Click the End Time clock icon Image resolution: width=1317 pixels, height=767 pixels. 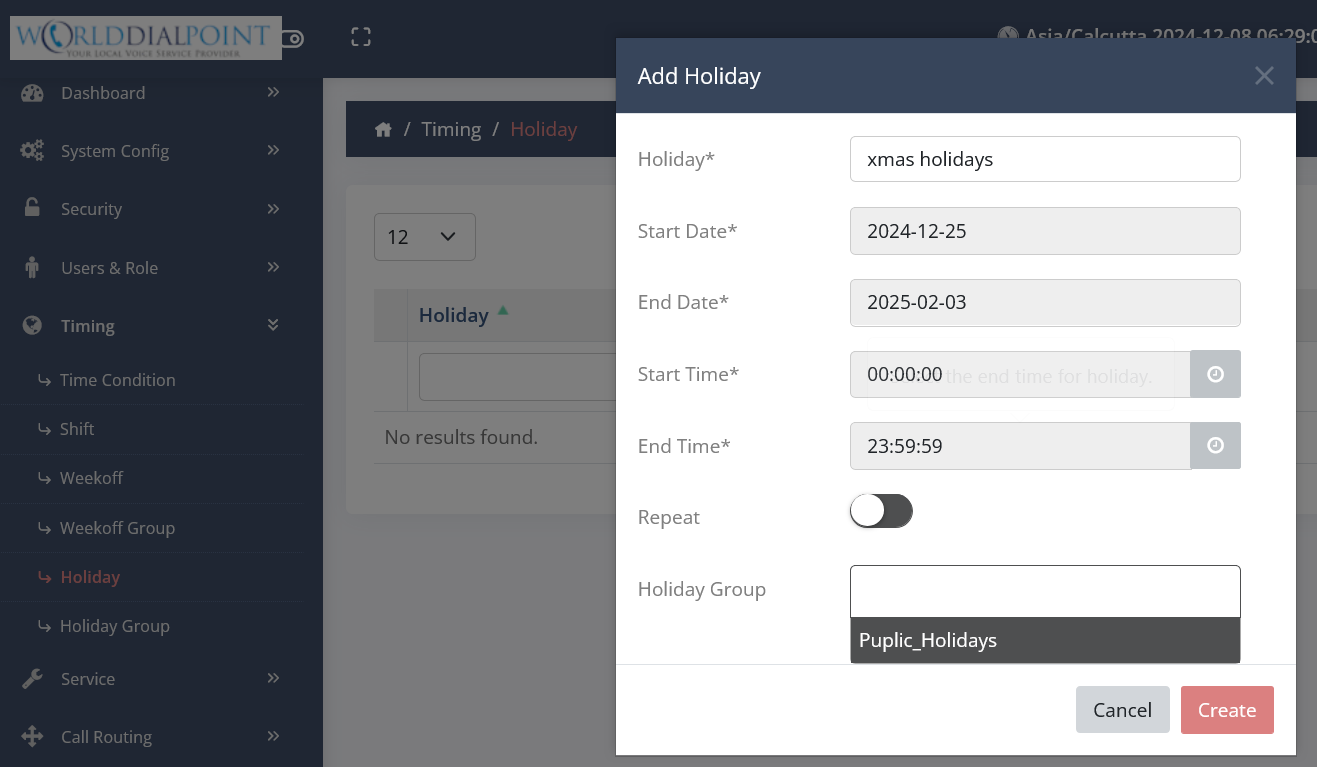point(1215,446)
